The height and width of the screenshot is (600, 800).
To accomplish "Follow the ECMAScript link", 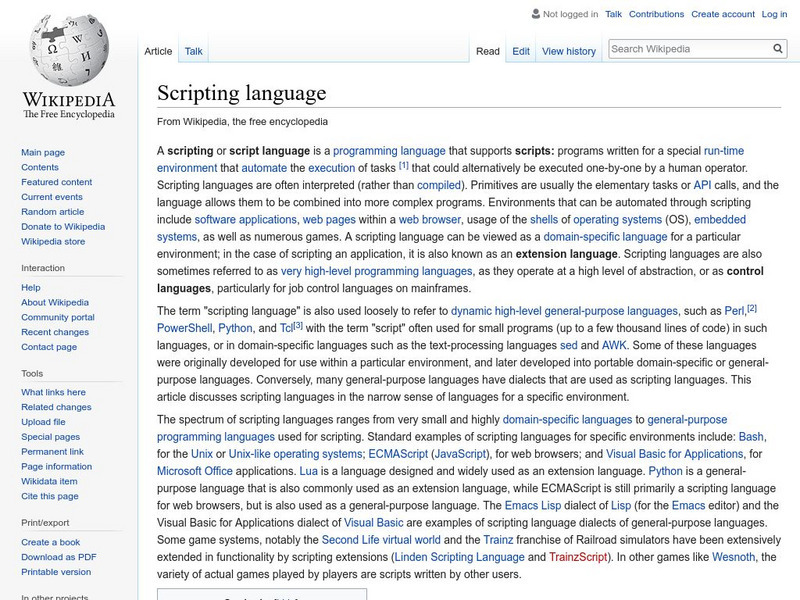I will click(x=398, y=454).
